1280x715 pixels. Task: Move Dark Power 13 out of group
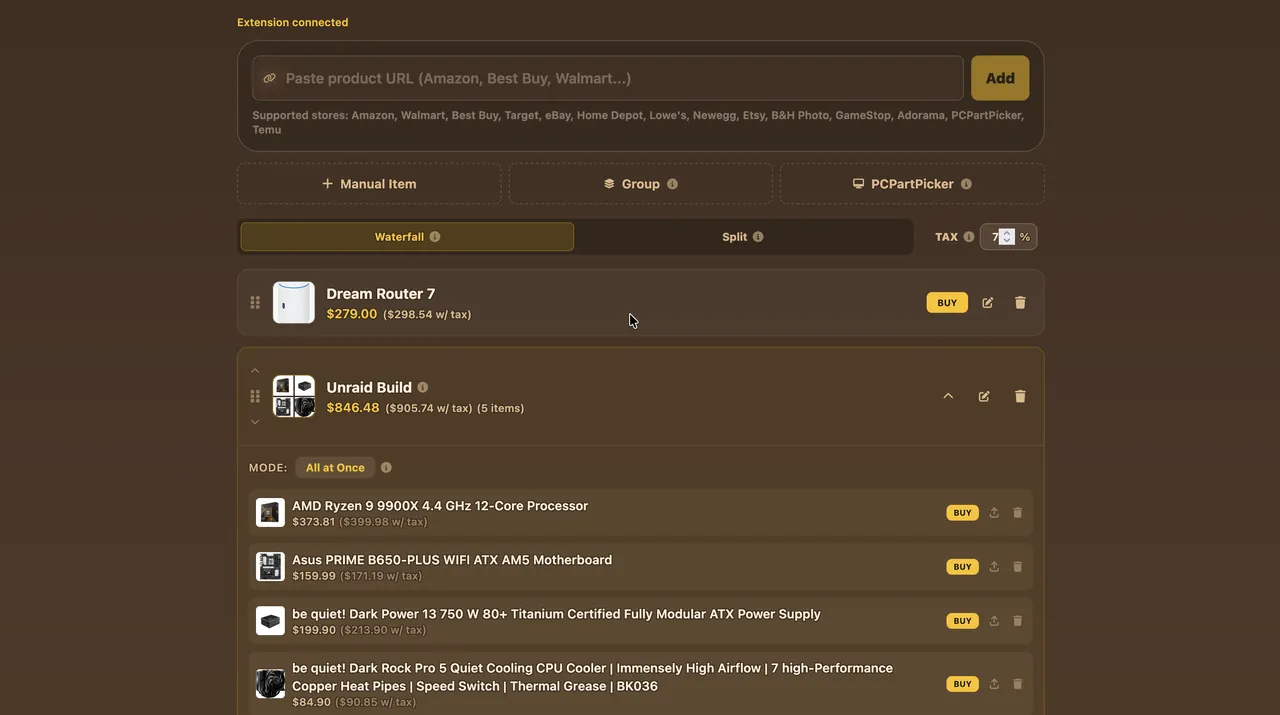[994, 621]
